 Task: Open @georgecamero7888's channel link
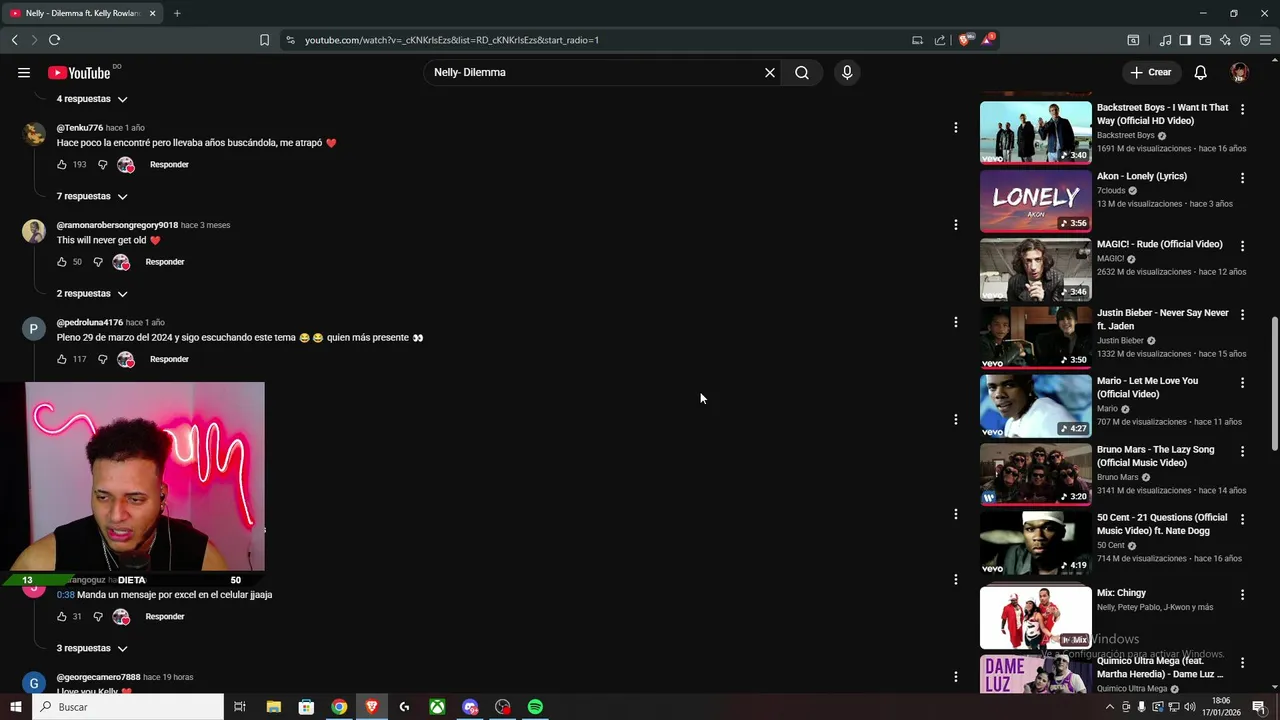(x=98, y=677)
